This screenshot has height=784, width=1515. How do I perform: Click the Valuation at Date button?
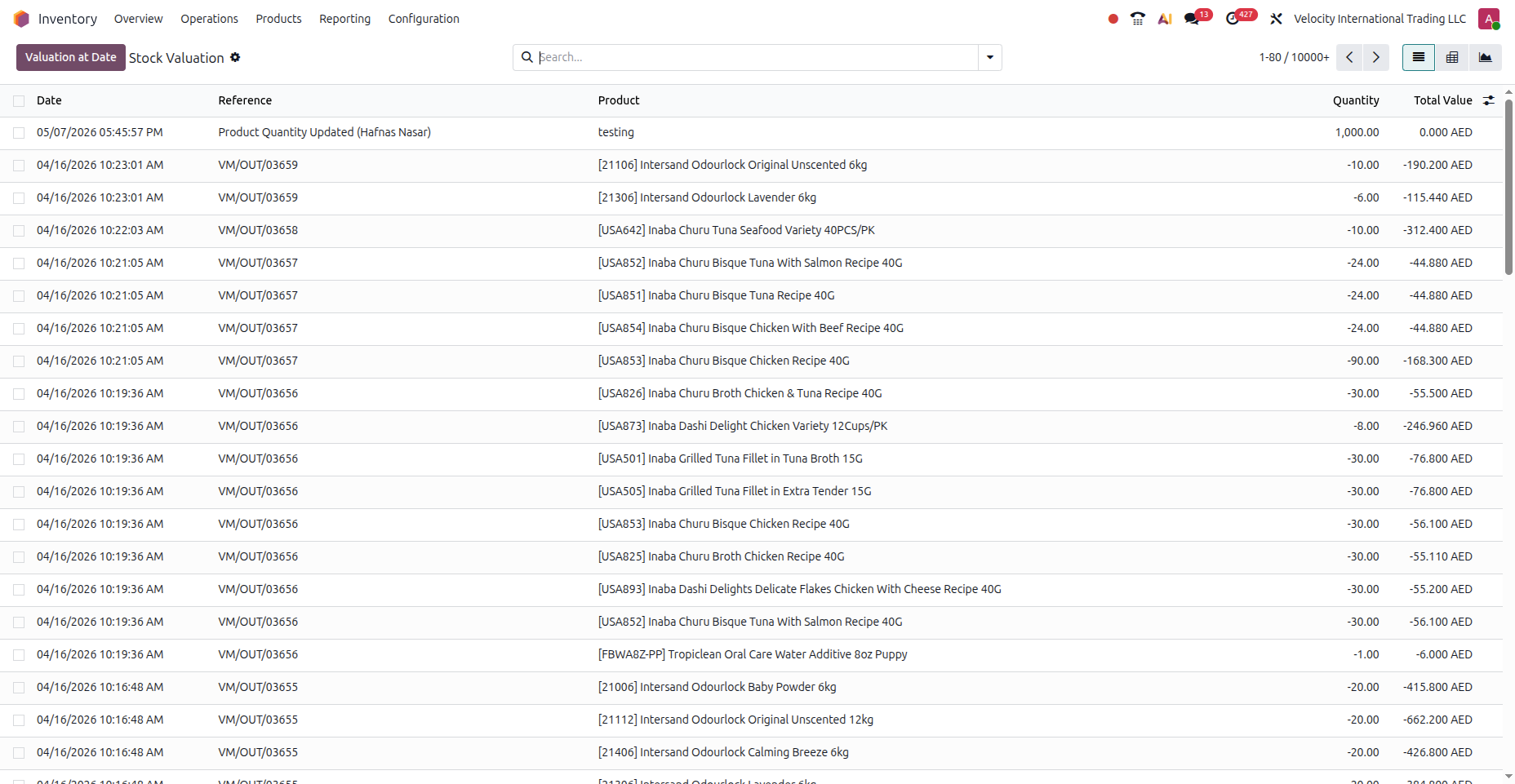(x=71, y=57)
